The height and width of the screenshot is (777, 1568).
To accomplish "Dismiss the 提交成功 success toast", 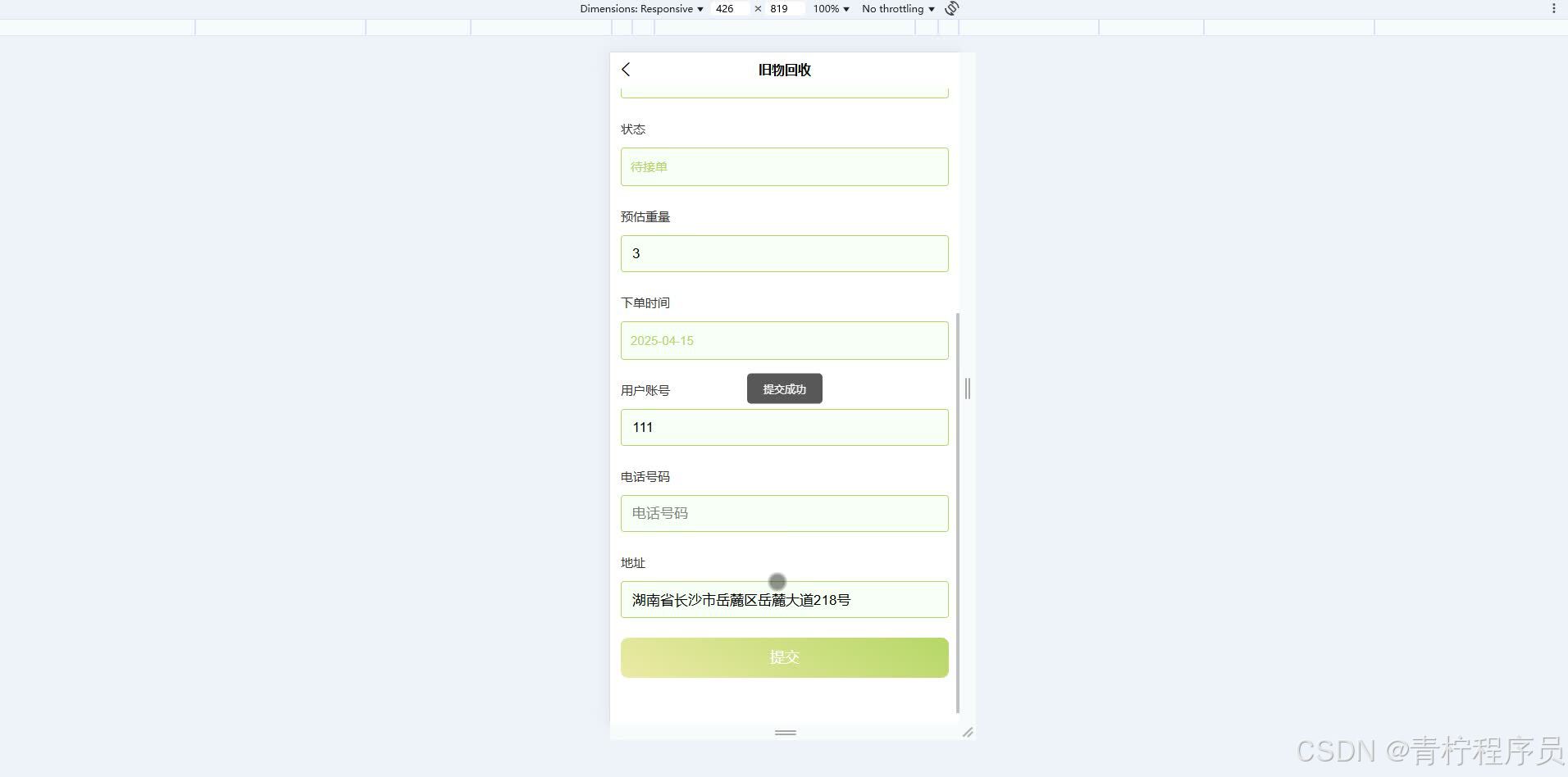I will coord(784,388).
